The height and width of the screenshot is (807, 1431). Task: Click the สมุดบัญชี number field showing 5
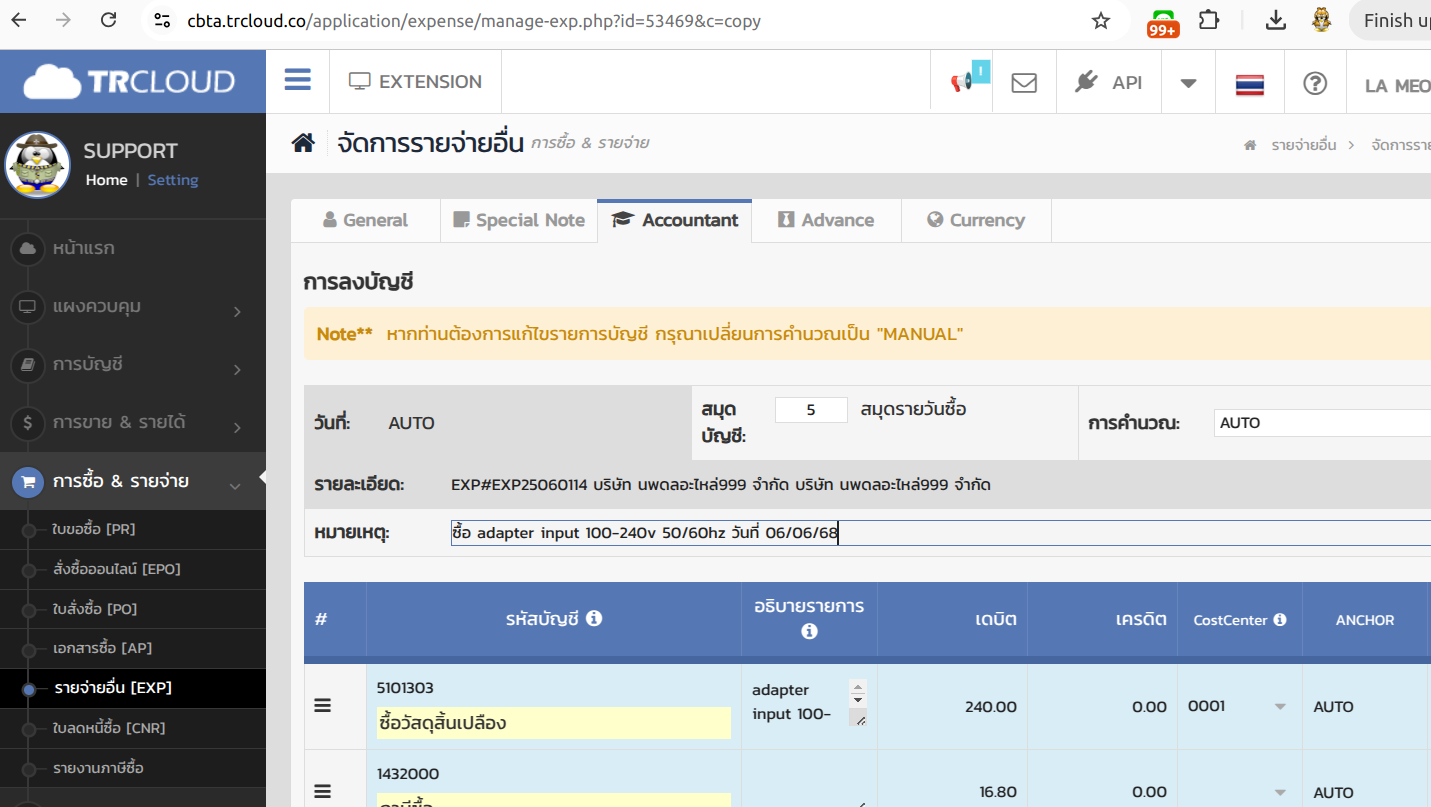coord(811,410)
